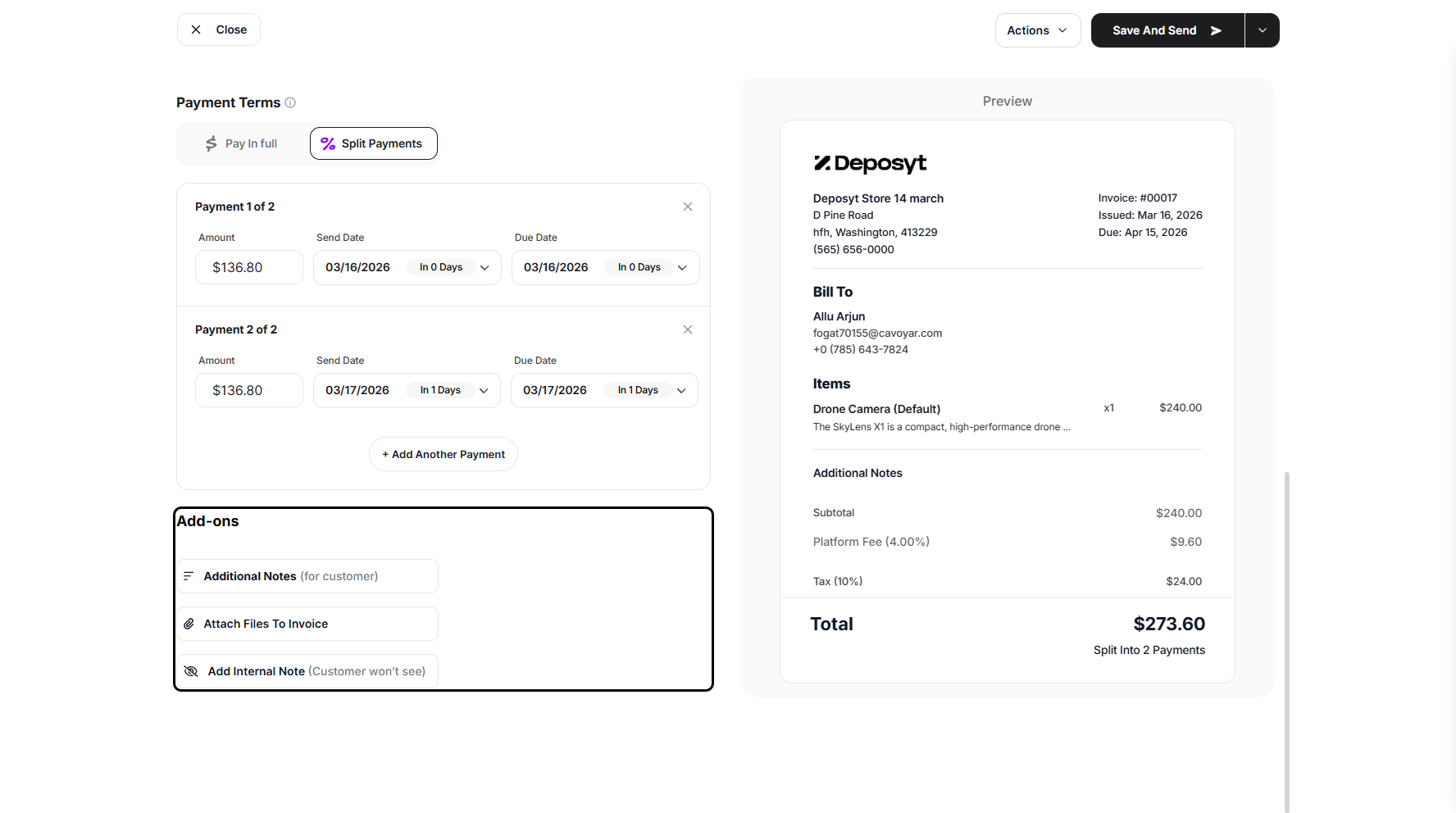Click the send arrow icon in Save And Send
The height and width of the screenshot is (813, 1456).
point(1216,30)
